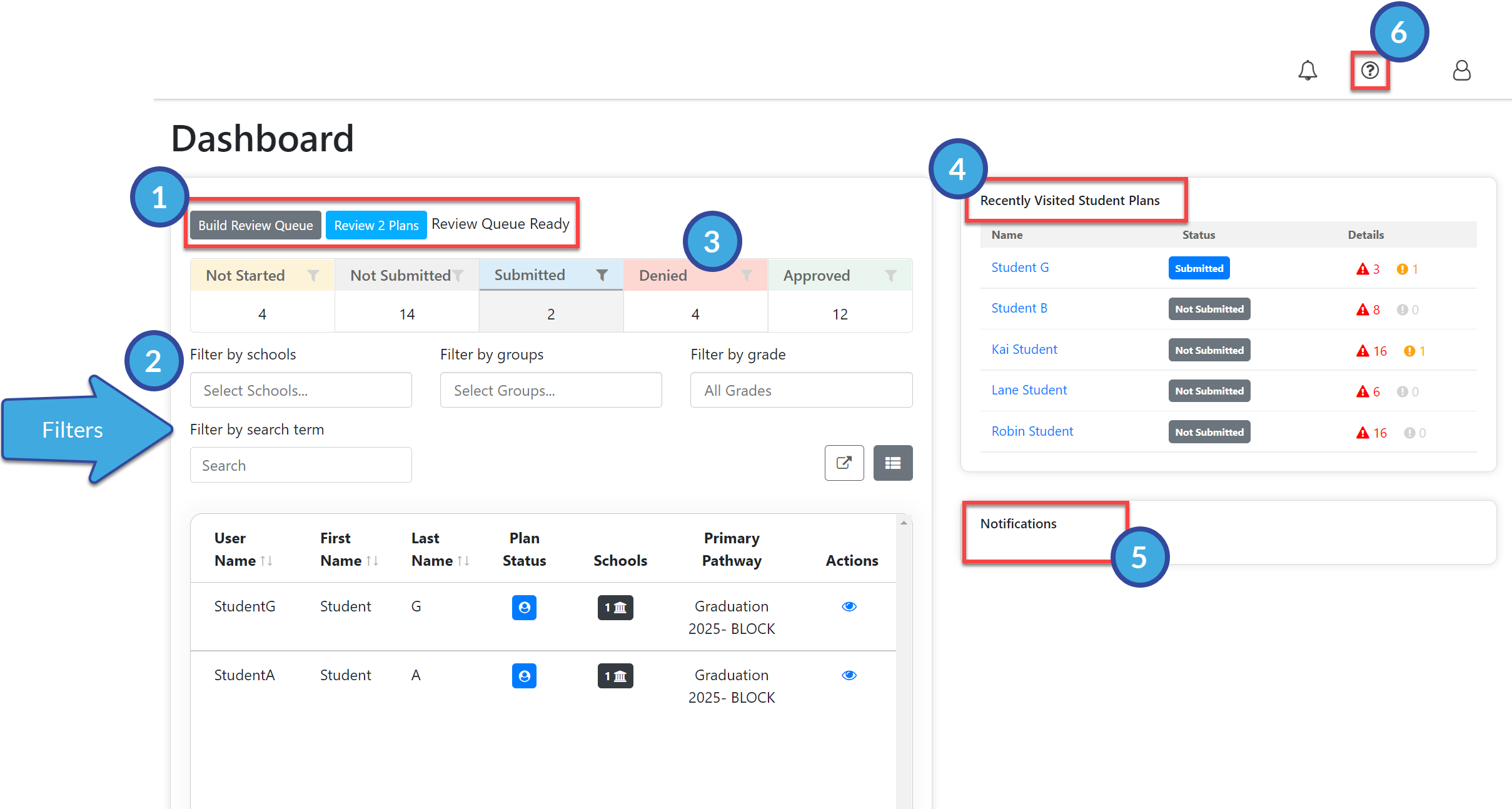Click the plan status icon for StudentG
The width and height of the screenshot is (1512, 809).
pyautogui.click(x=524, y=607)
